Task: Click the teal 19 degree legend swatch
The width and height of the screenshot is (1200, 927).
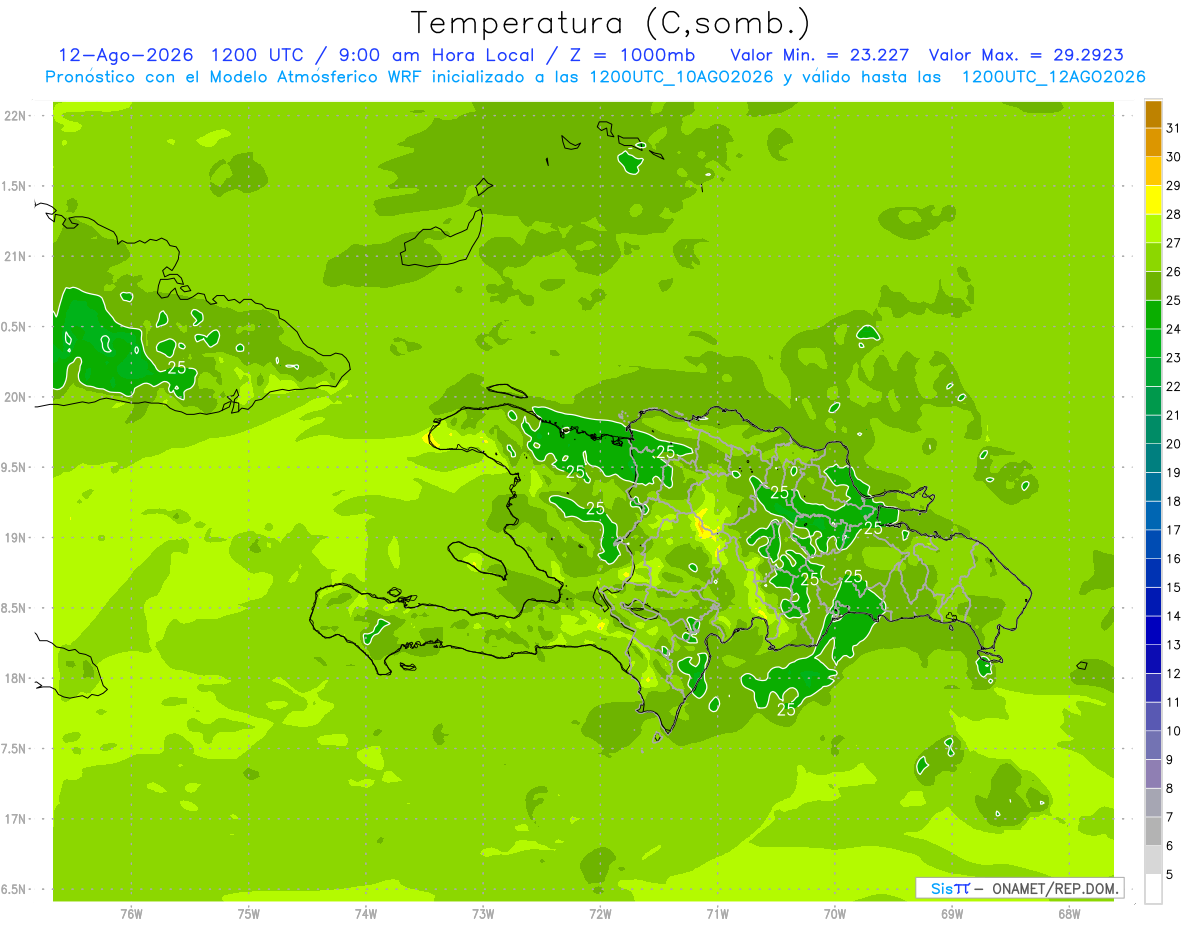Action: [1153, 459]
